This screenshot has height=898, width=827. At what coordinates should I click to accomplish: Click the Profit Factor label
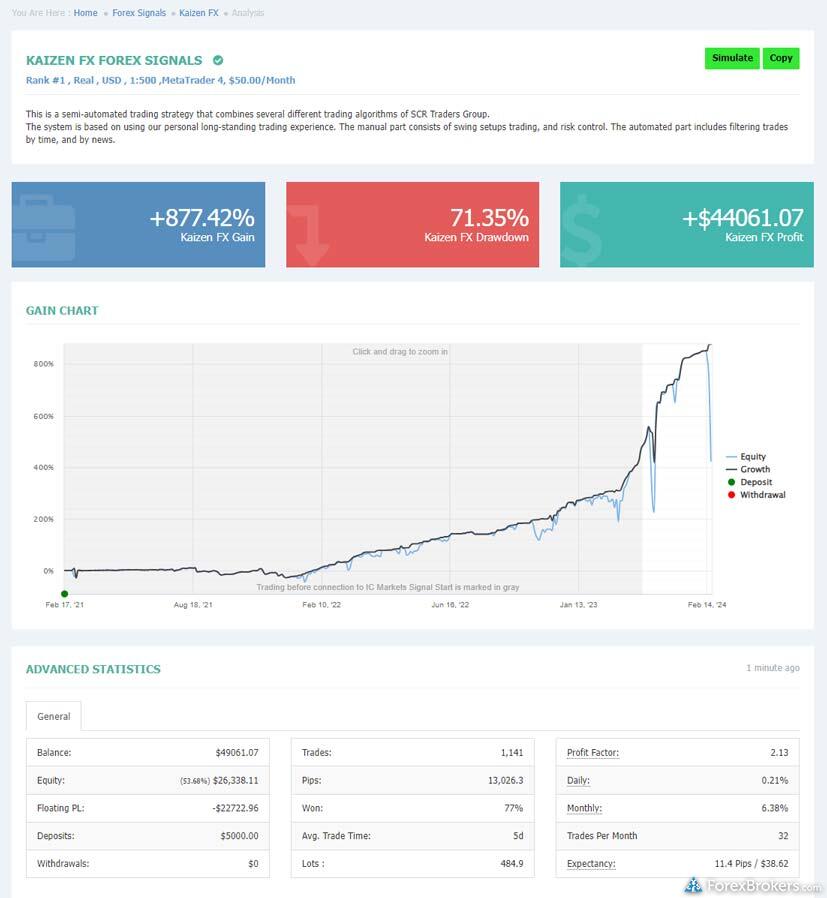[592, 752]
